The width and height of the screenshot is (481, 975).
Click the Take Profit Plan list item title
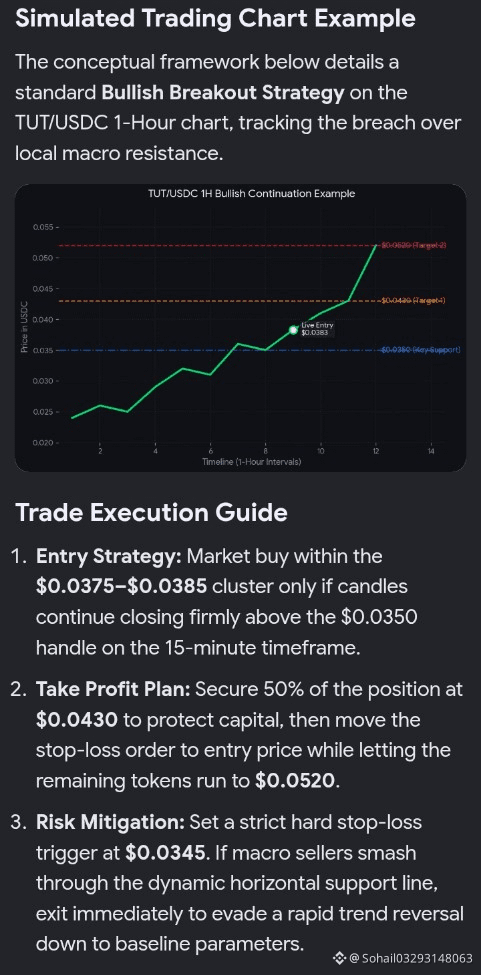pyautogui.click(x=116, y=690)
